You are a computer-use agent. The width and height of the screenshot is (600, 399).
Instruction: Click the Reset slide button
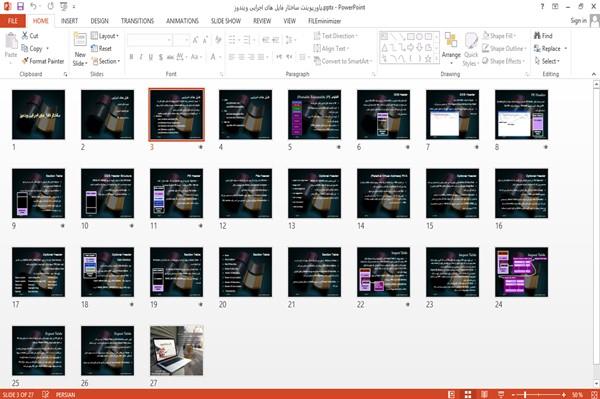click(x=101, y=49)
